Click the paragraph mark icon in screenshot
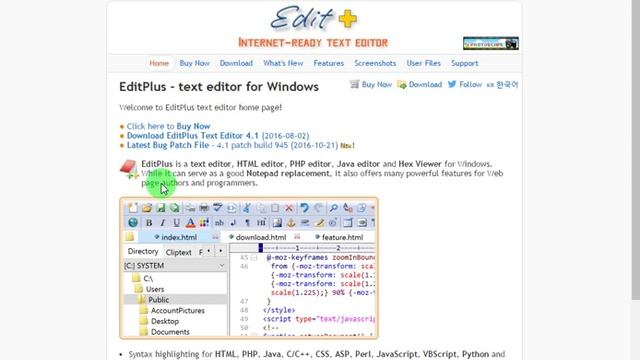 coord(247,223)
